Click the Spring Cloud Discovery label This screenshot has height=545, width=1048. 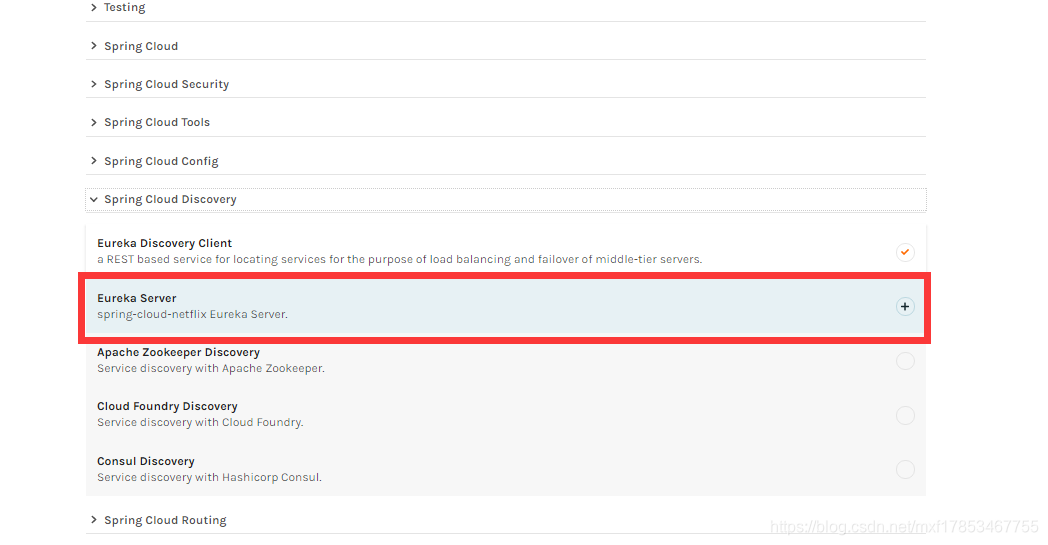point(170,199)
